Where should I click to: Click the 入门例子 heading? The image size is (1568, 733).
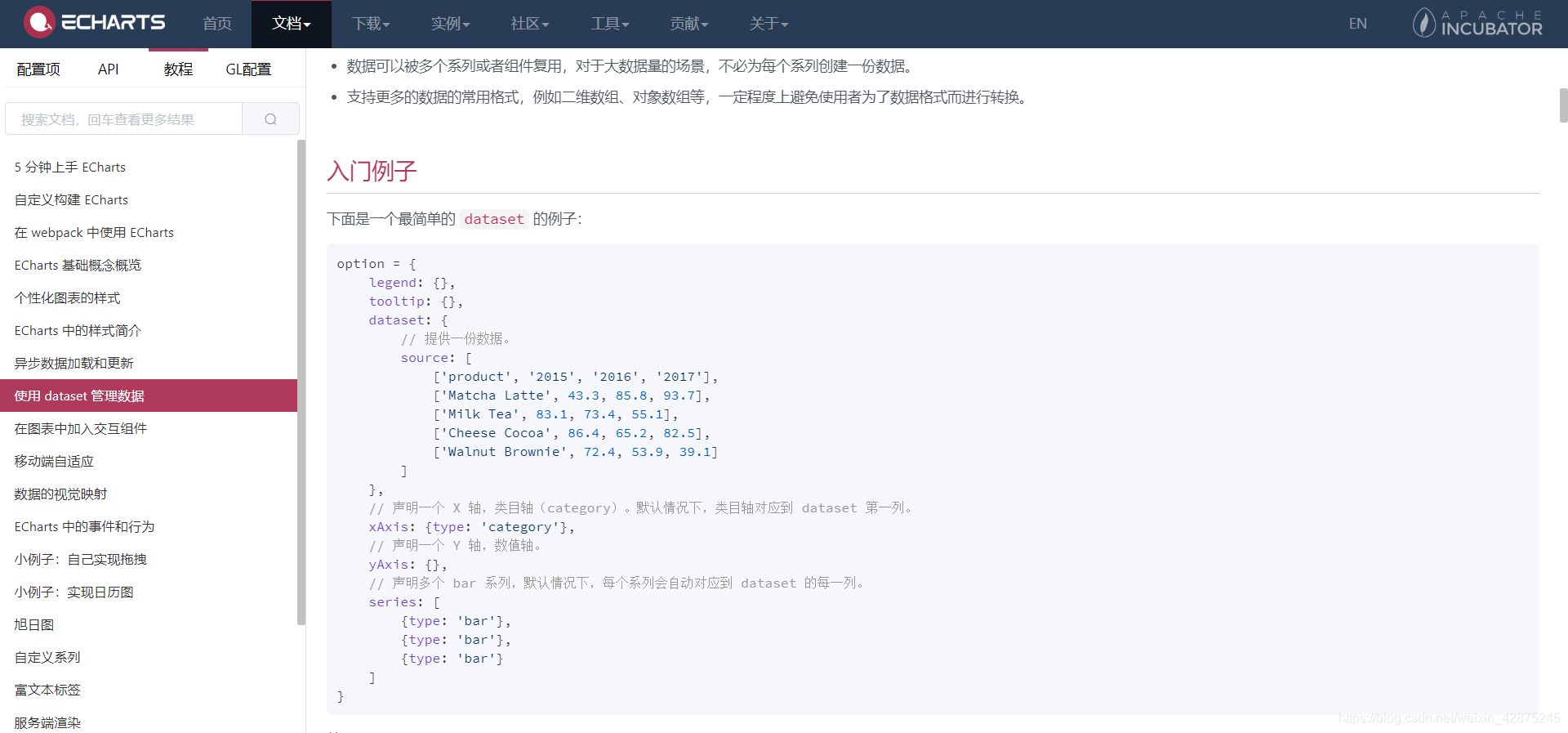(372, 171)
